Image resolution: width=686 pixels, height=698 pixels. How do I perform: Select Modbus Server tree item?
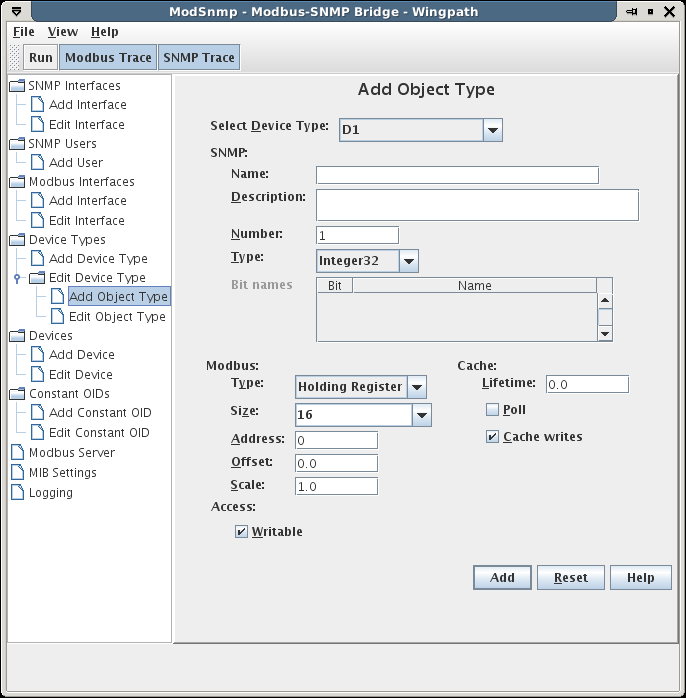pos(72,452)
